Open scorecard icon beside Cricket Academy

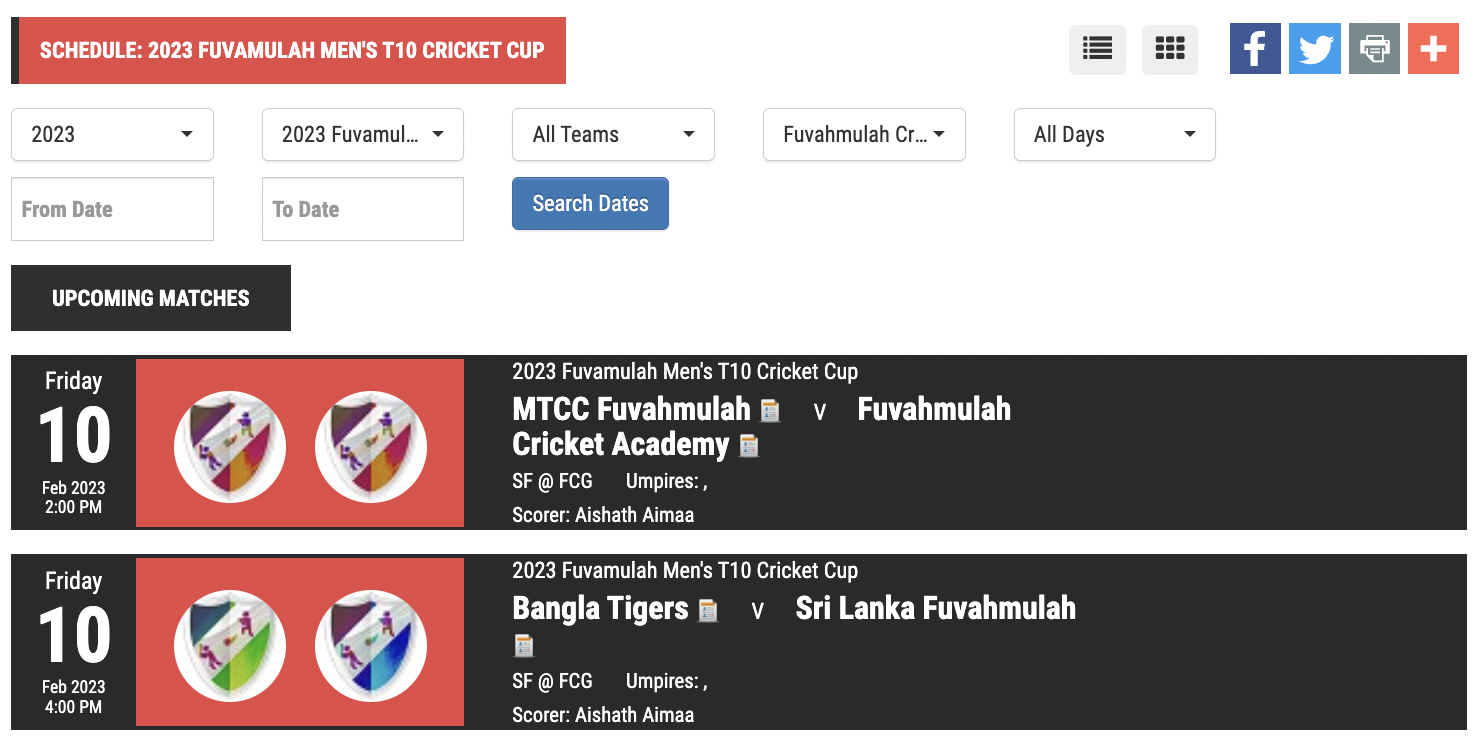click(x=749, y=446)
